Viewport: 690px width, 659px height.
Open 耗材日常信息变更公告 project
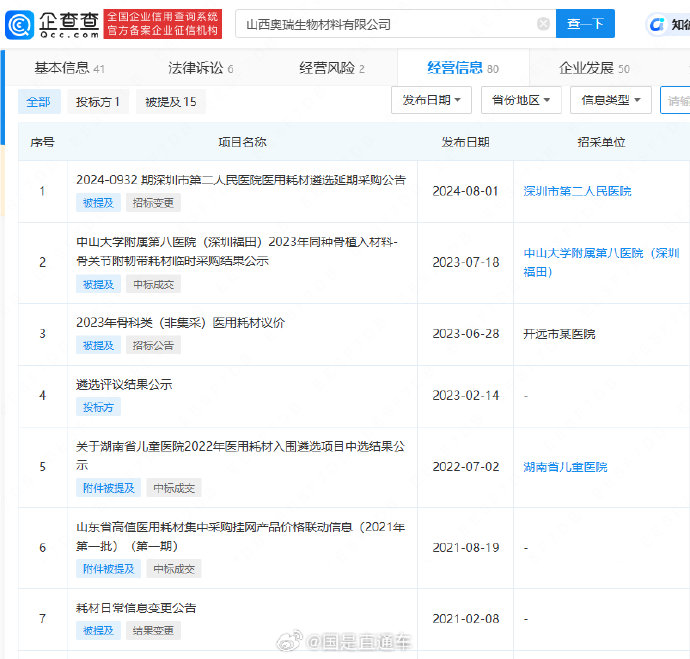136,608
